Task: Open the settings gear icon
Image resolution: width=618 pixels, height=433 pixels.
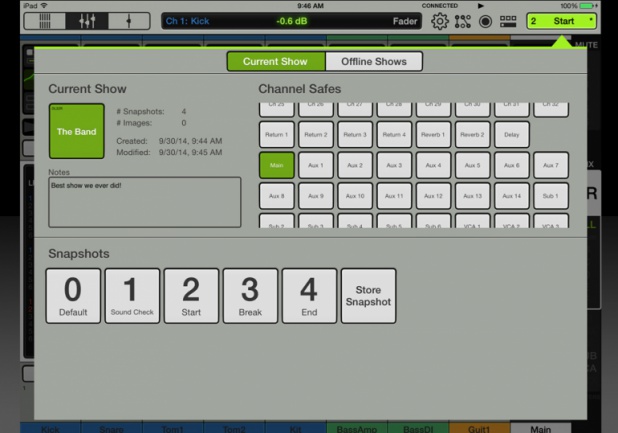Action: tap(439, 21)
